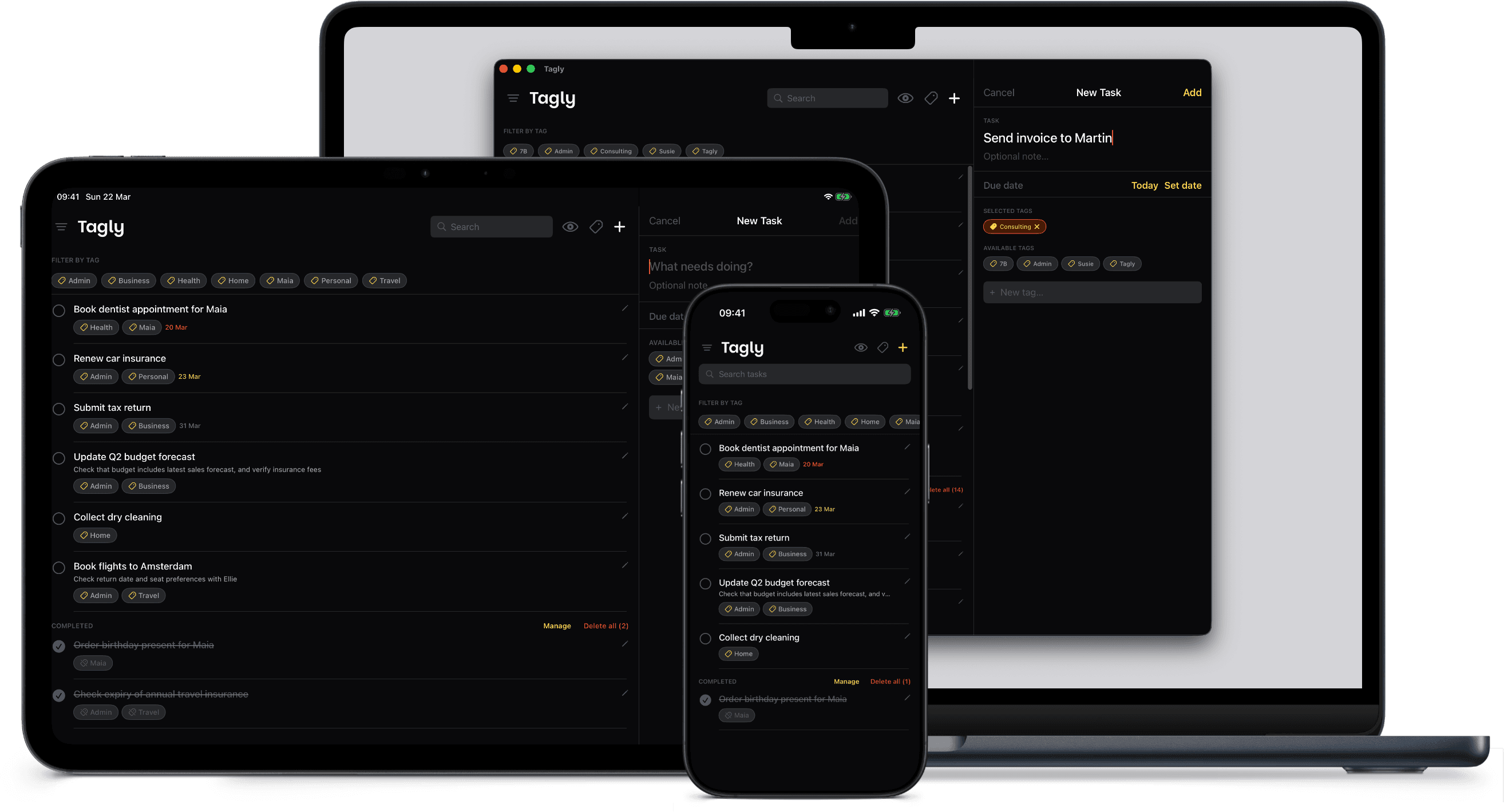The width and height of the screenshot is (1504, 812).
Task: Toggle the eye icon on the iPad toolbar
Action: click(570, 227)
